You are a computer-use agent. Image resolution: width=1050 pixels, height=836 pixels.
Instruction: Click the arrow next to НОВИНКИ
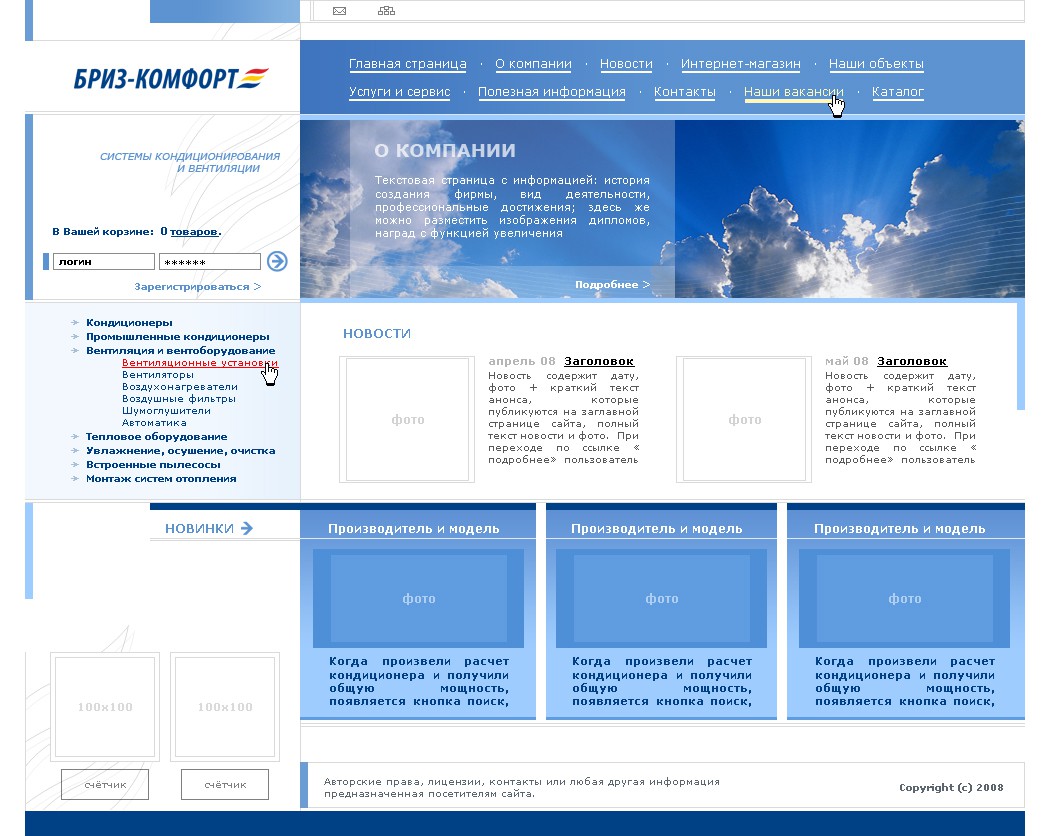click(246, 529)
